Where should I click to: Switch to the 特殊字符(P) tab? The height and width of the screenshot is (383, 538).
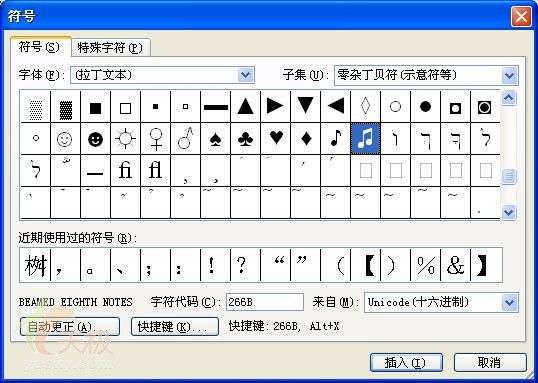[110, 48]
